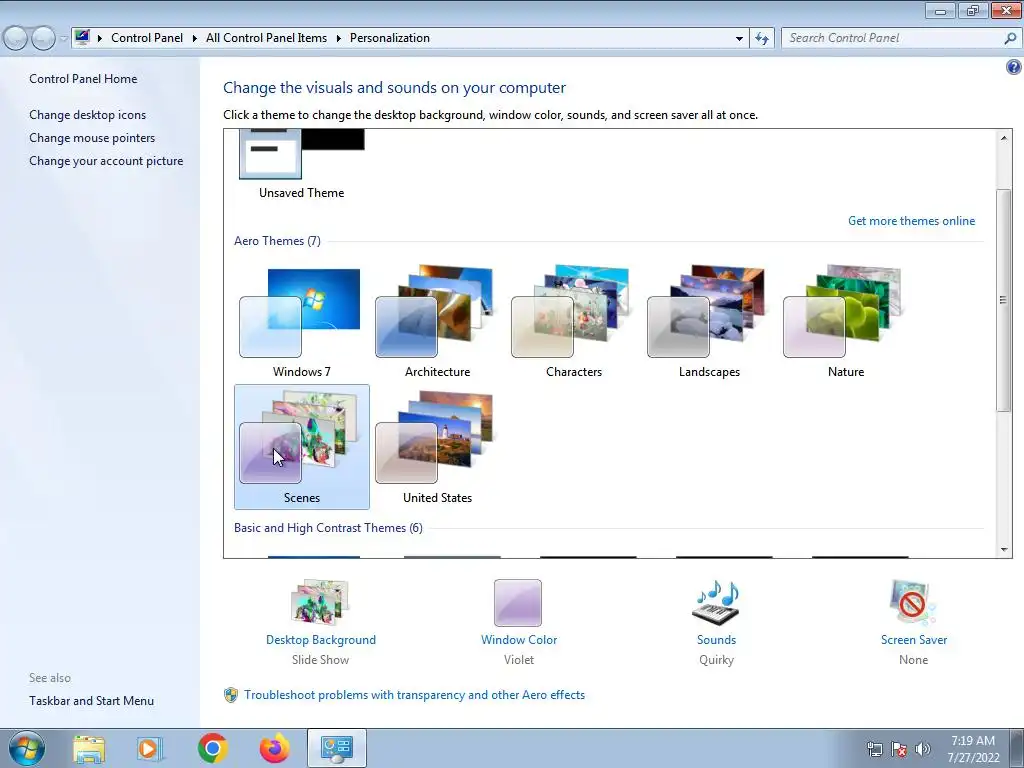Expand arrow after All Control Panel Items
Screen dimensions: 1024x768
coord(338,39)
